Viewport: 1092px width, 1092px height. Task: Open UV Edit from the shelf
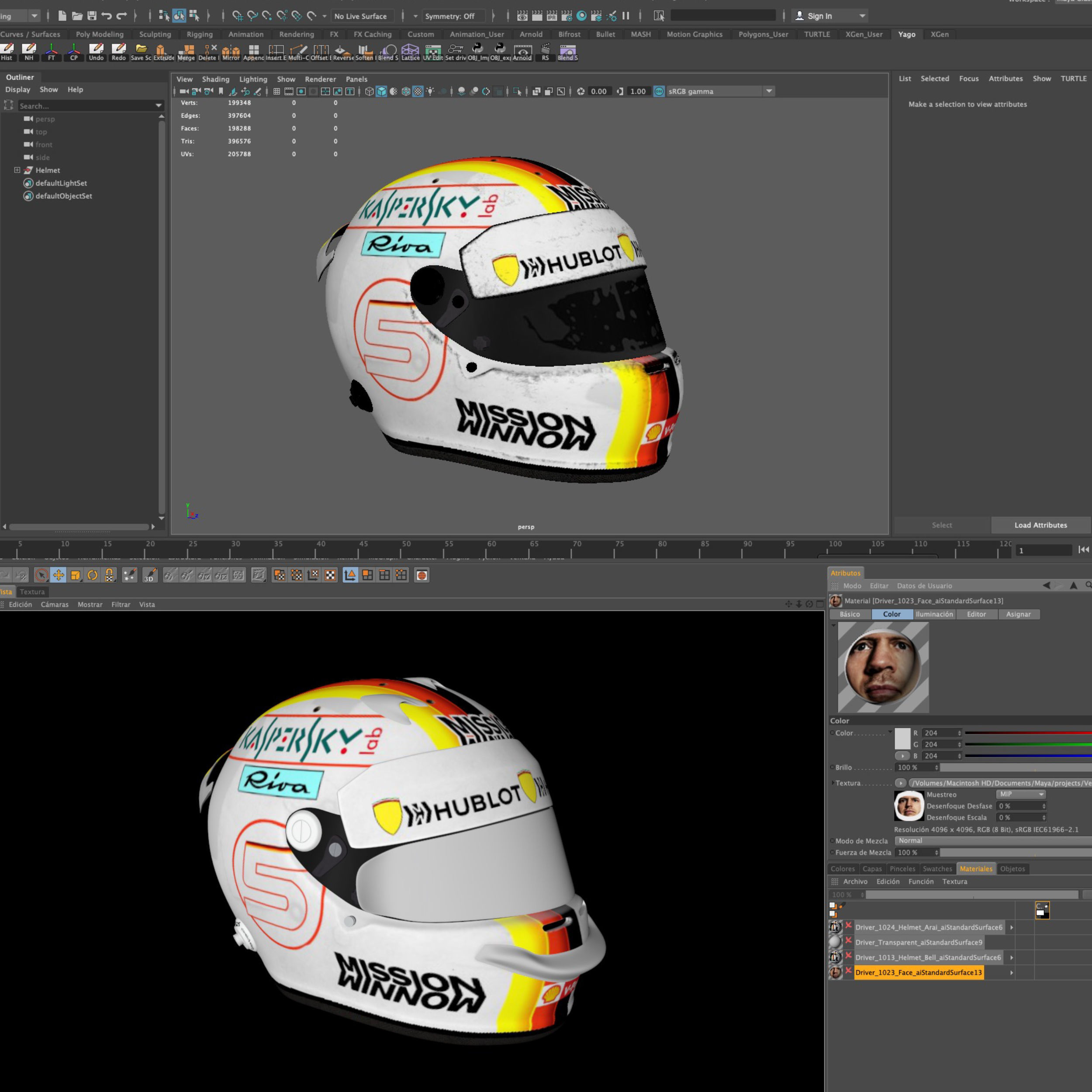(x=433, y=52)
